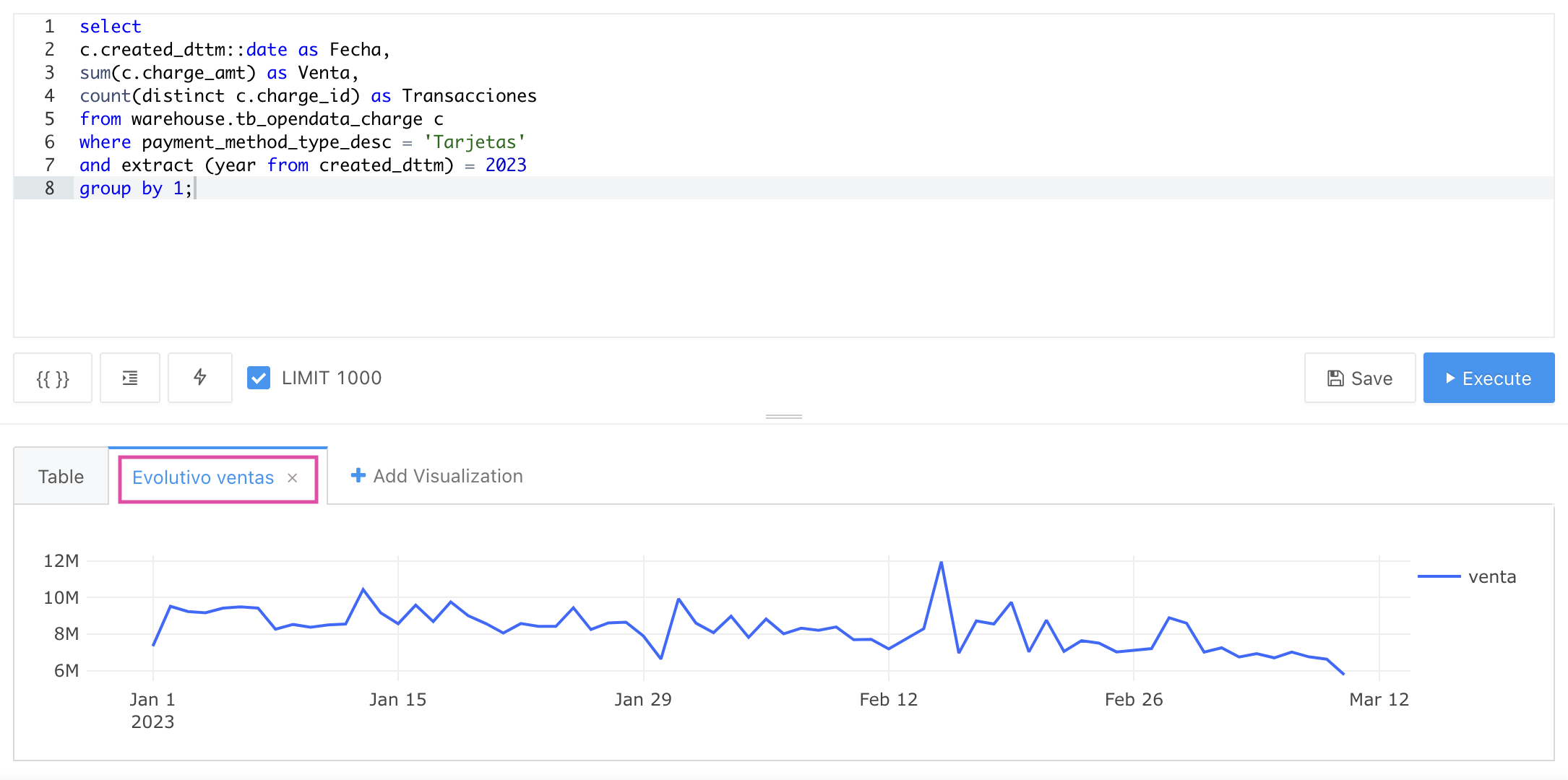This screenshot has height=780, width=1568.
Task: Click the 10M y-axis label
Action: click(x=61, y=597)
